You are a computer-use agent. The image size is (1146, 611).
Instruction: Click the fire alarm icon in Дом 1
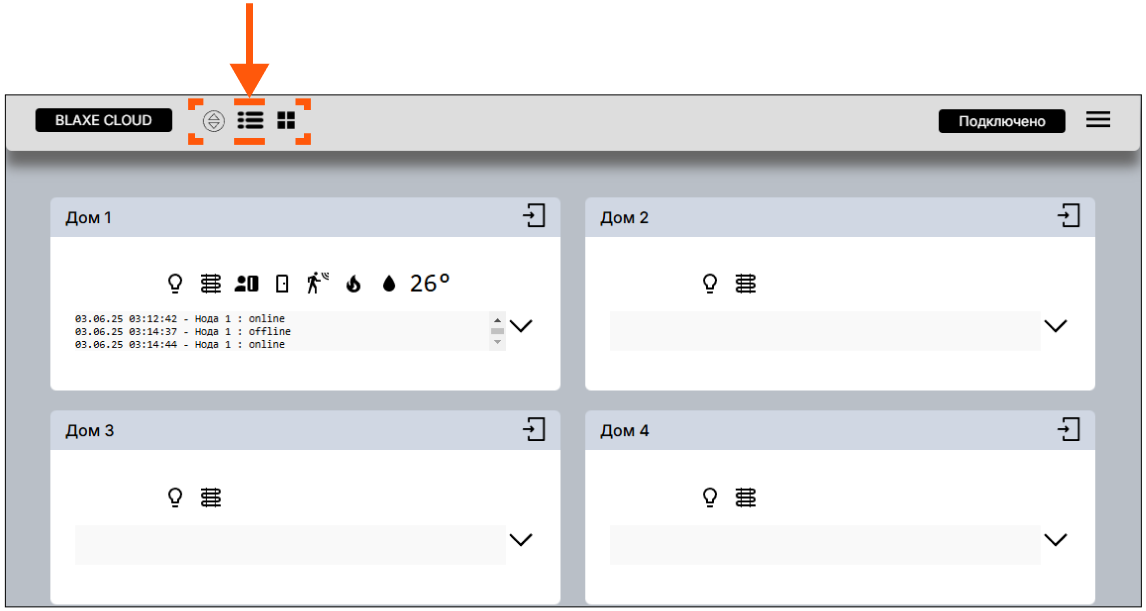[x=353, y=284]
